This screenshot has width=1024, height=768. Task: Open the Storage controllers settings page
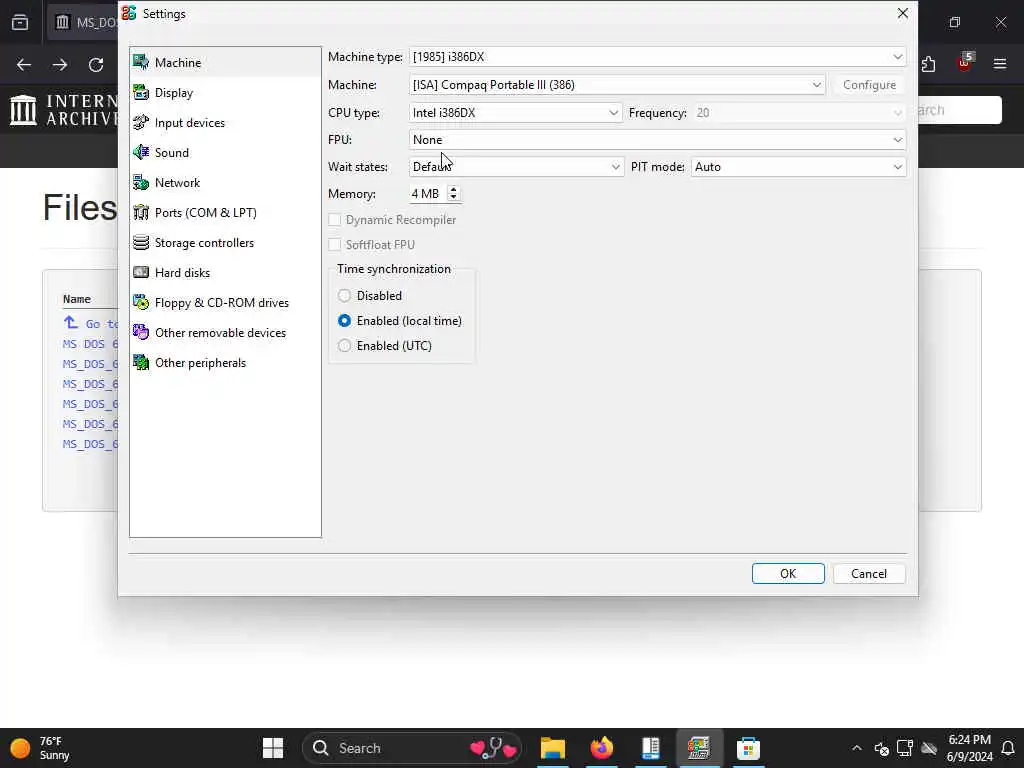tap(204, 243)
